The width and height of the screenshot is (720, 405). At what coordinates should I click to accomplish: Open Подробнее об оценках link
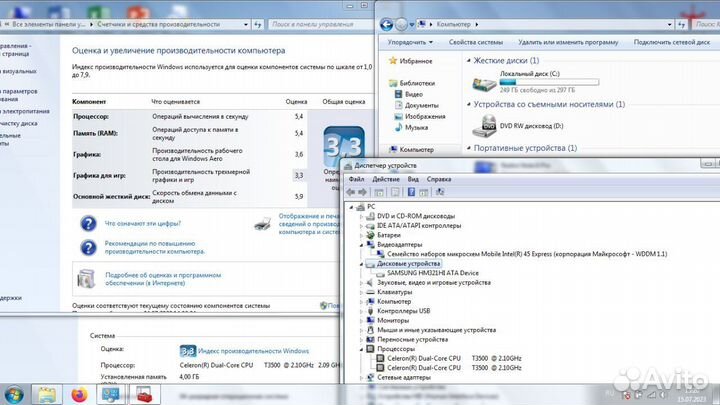(x=163, y=279)
